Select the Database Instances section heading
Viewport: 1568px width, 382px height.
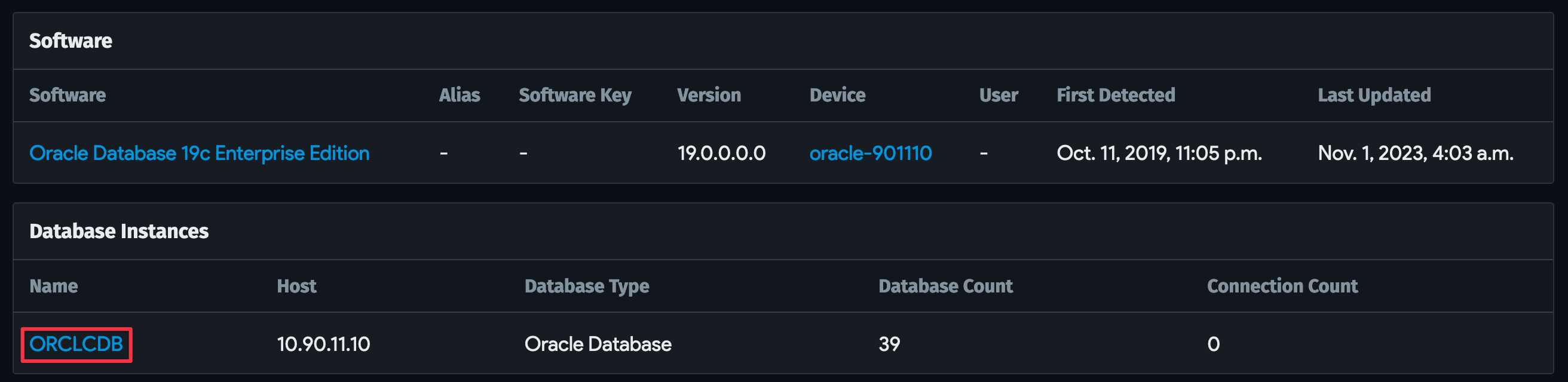pos(120,231)
